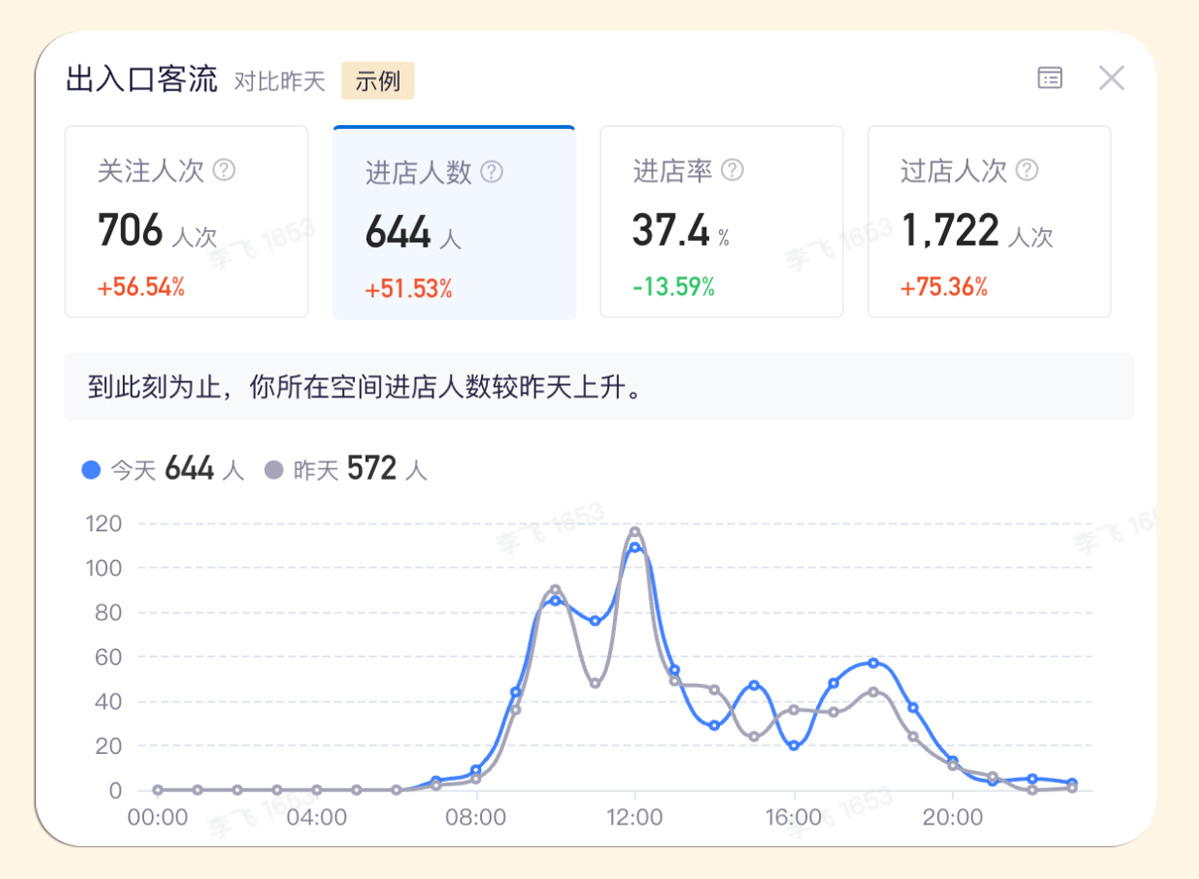Click the summary message about 进店人数较昨天上升

coord(364,387)
